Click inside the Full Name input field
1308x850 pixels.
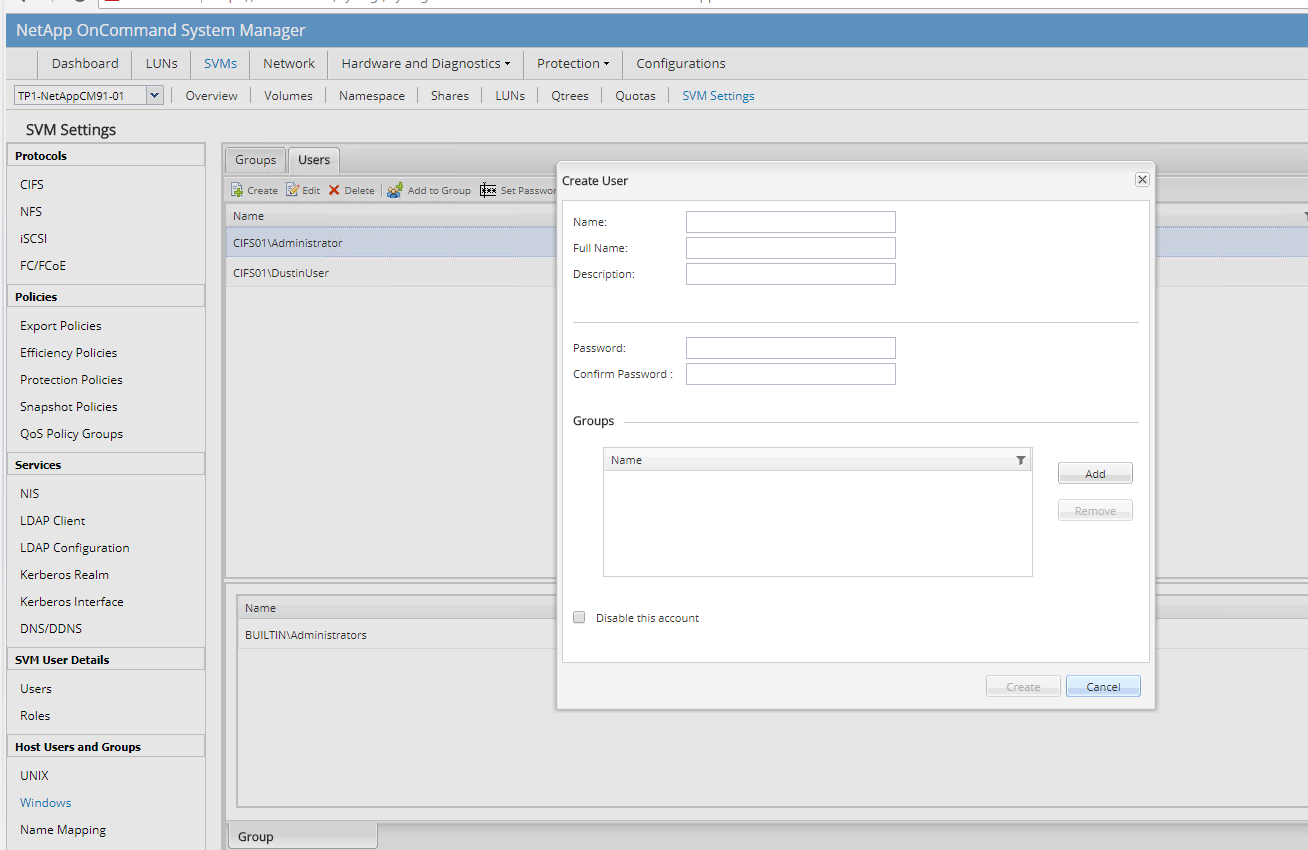click(790, 247)
